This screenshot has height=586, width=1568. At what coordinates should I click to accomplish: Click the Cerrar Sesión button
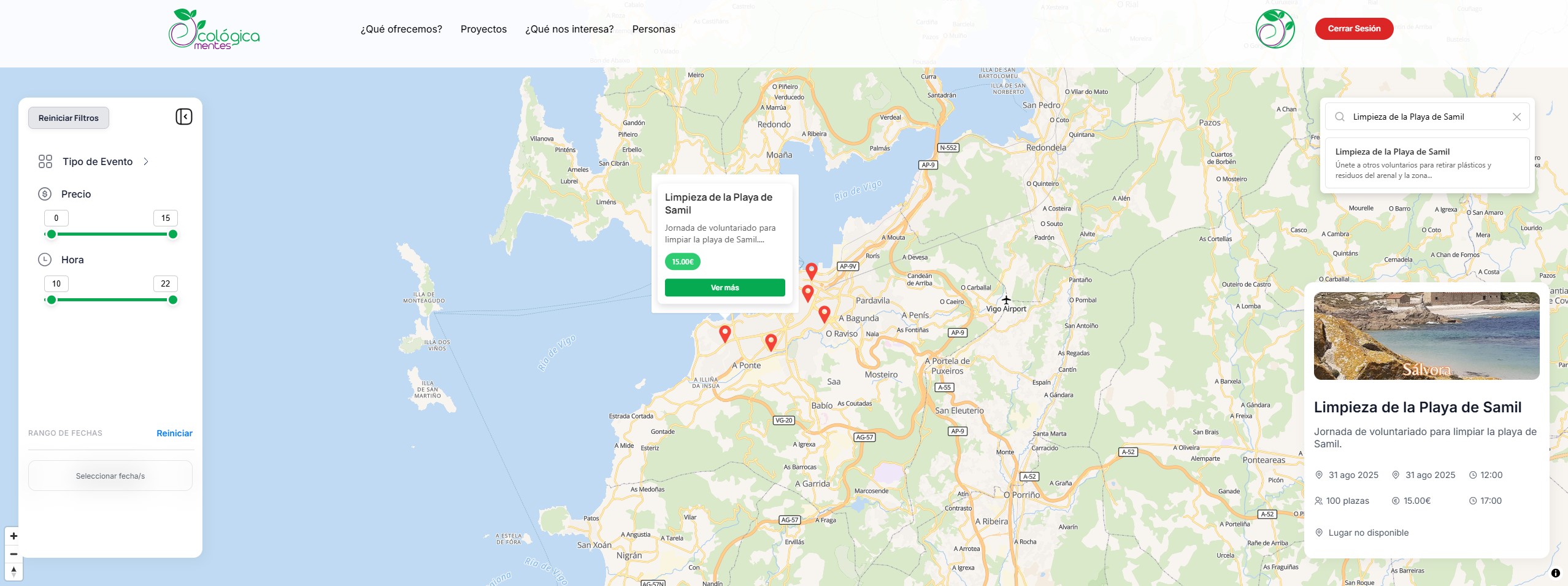click(x=1354, y=29)
